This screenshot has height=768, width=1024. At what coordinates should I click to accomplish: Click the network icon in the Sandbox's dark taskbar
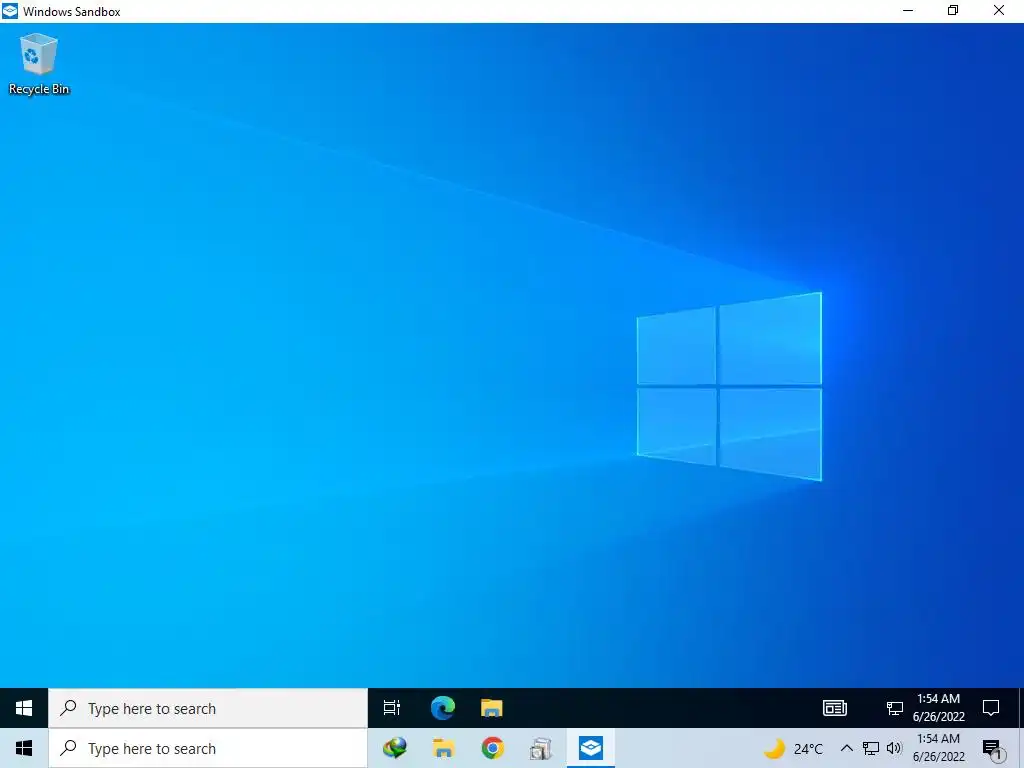coord(894,708)
